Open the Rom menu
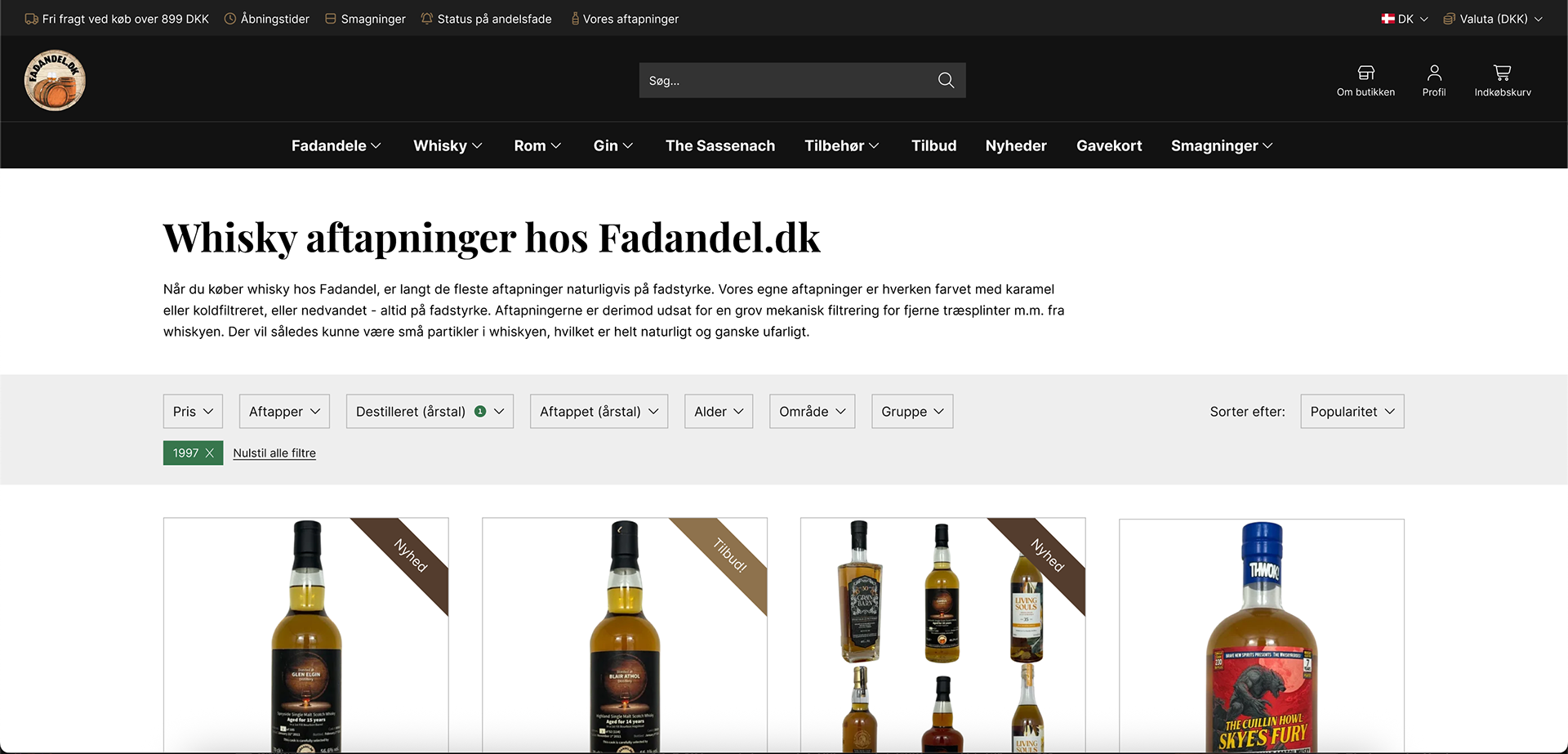The width and height of the screenshot is (1568, 754). click(537, 145)
